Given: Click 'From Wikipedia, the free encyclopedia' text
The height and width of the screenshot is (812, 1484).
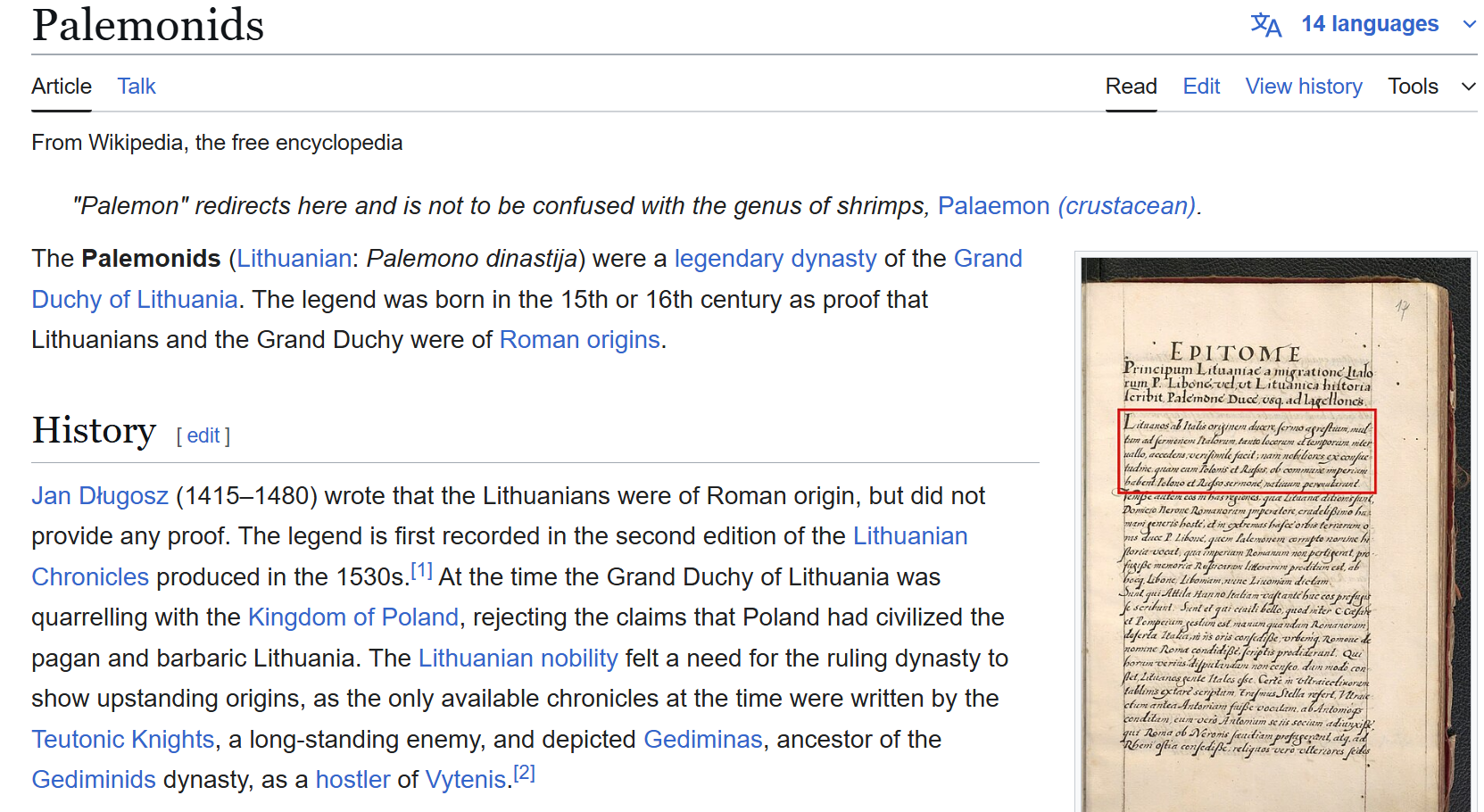Looking at the screenshot, I should click(217, 143).
